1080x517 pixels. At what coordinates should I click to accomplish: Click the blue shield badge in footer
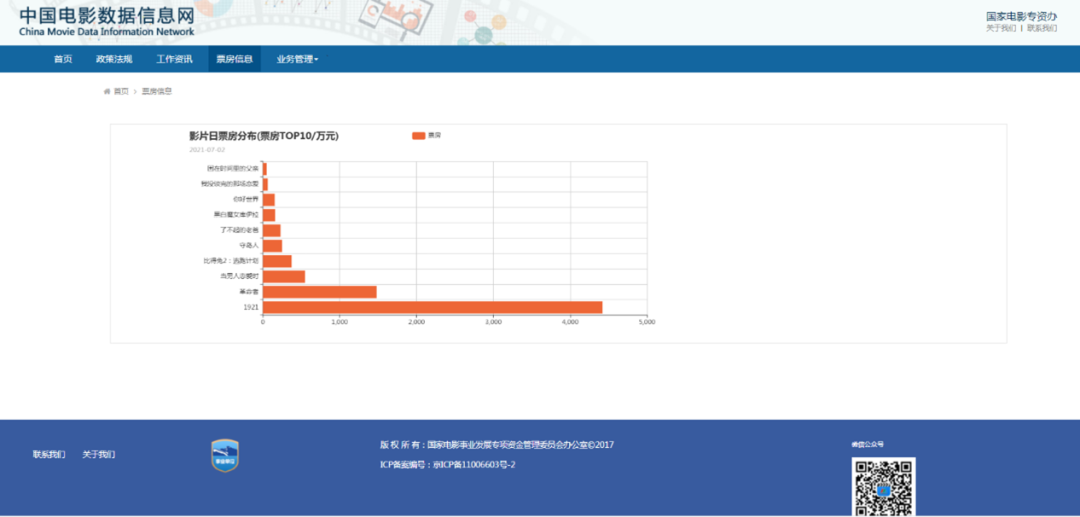coord(225,455)
